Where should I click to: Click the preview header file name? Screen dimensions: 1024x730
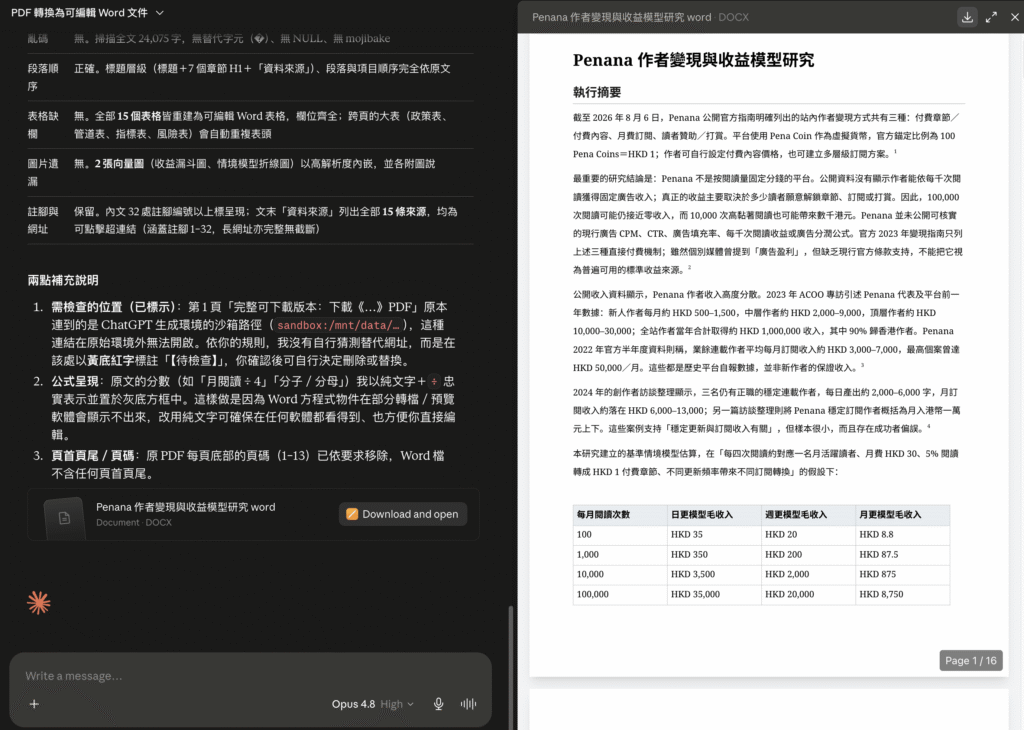621,17
